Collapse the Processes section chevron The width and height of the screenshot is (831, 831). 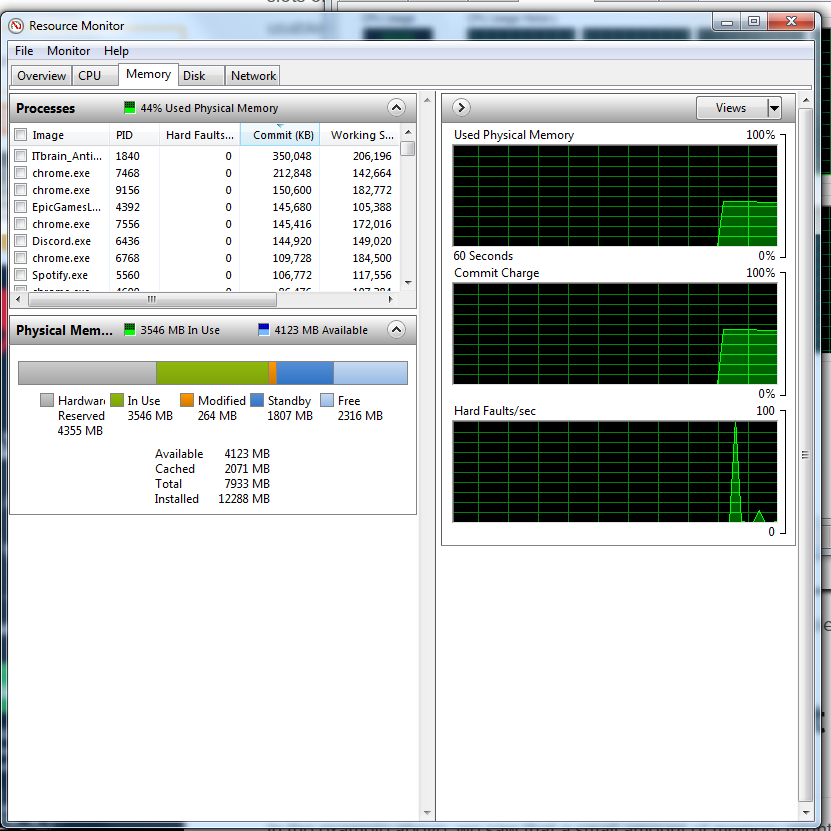[x=396, y=108]
